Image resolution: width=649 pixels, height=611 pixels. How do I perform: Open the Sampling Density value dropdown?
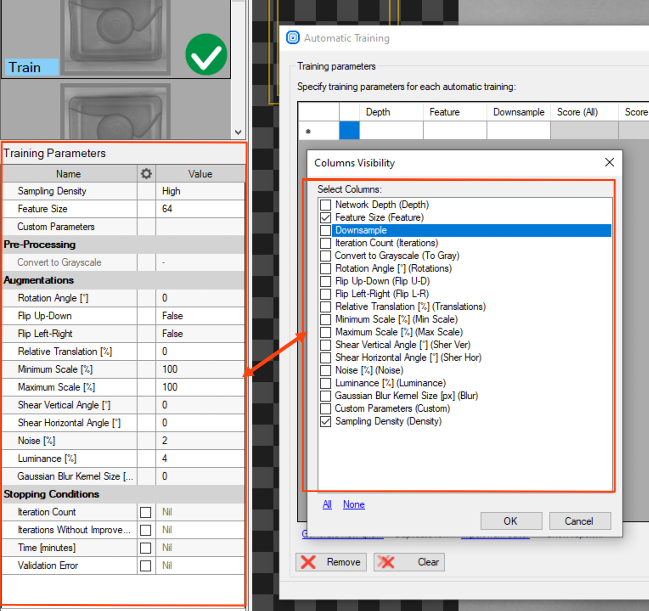tap(200, 191)
